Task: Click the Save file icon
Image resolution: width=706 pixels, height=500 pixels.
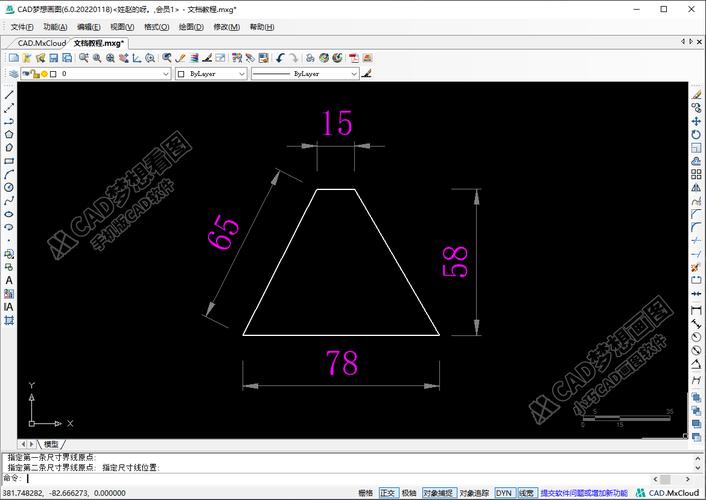Action: [54, 58]
